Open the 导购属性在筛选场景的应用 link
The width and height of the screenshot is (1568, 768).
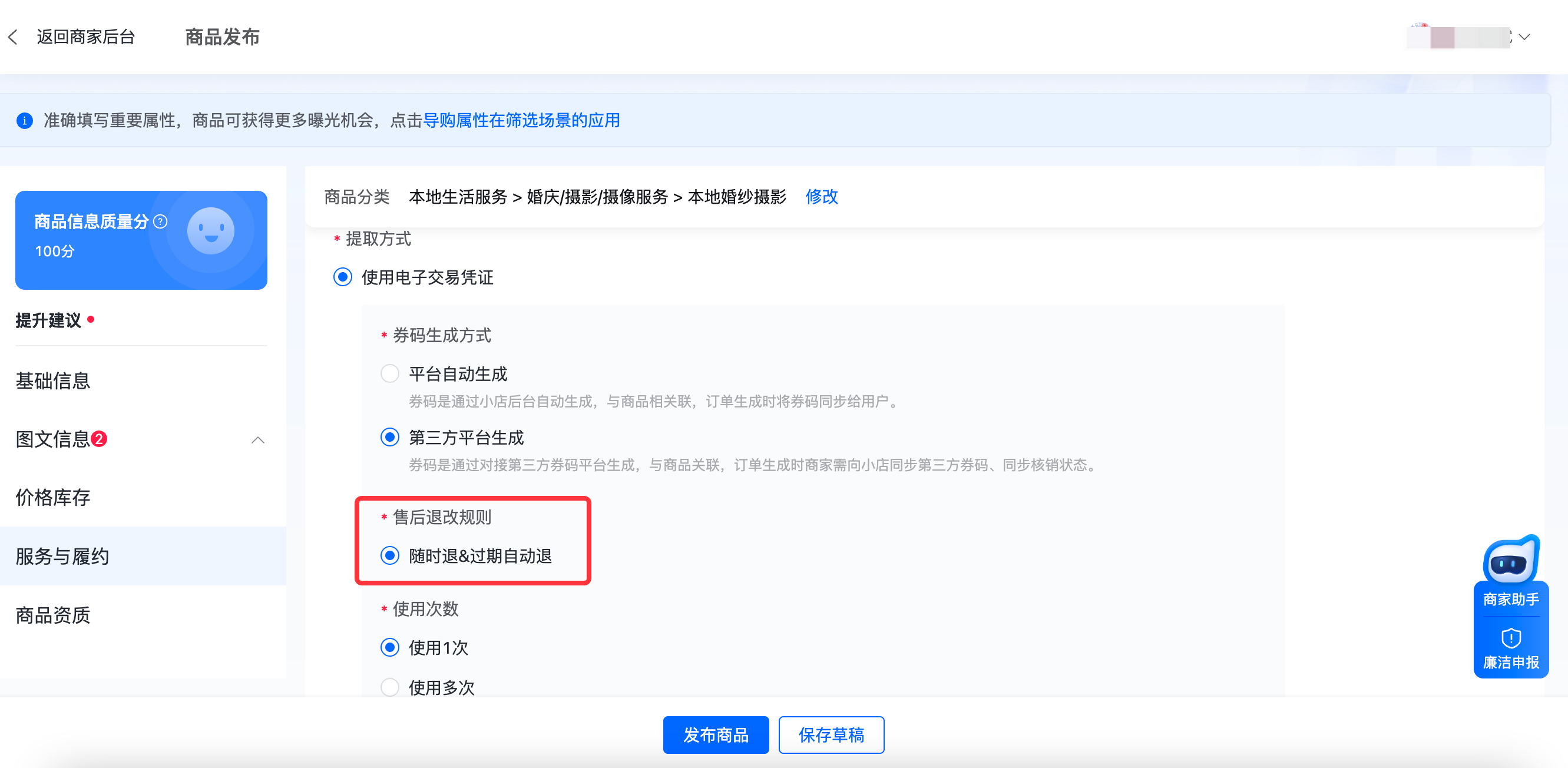tap(522, 121)
